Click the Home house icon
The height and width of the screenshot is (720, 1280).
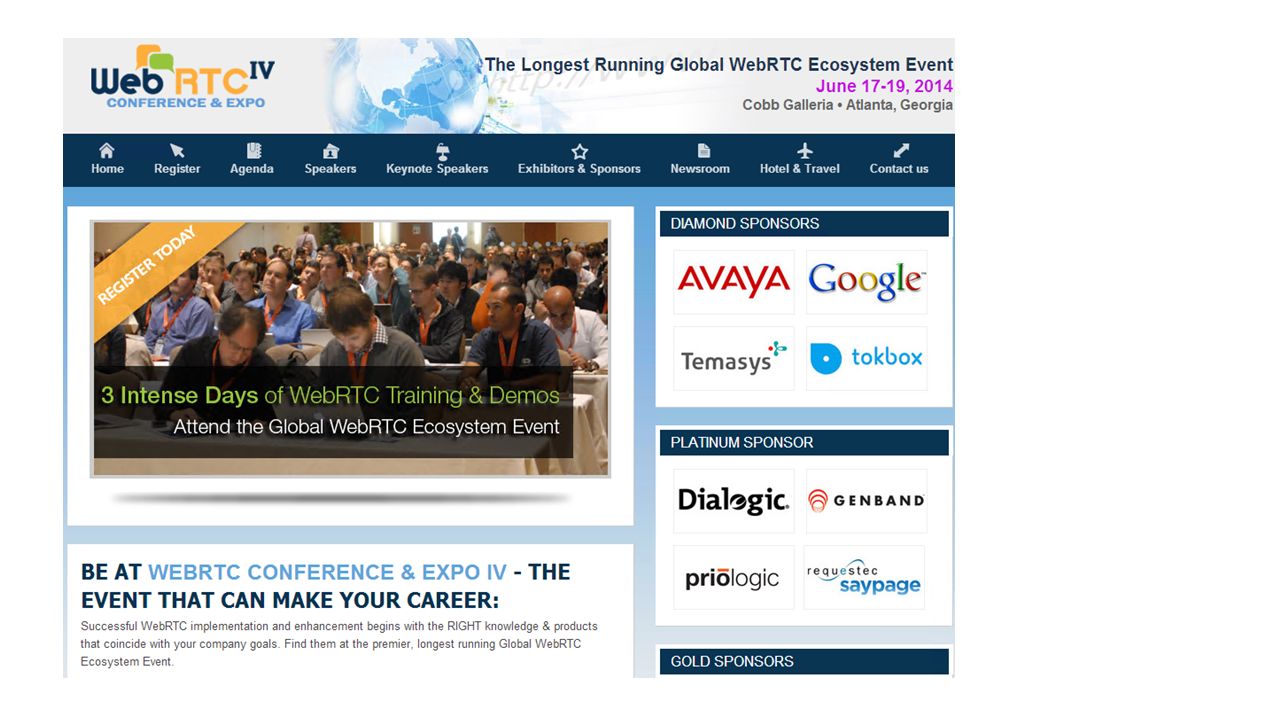coord(107,150)
